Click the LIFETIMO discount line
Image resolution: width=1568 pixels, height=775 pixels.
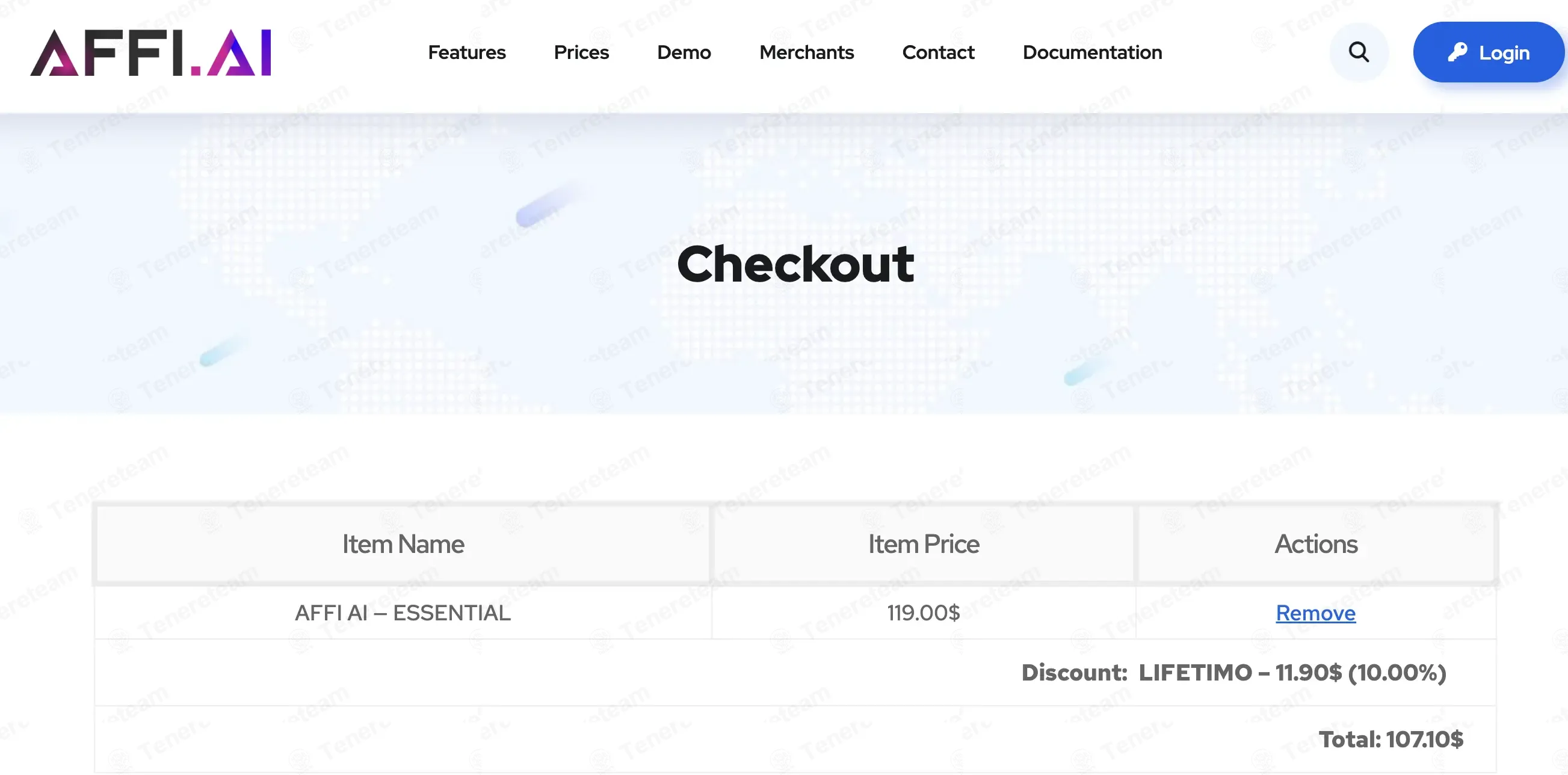coord(1233,672)
